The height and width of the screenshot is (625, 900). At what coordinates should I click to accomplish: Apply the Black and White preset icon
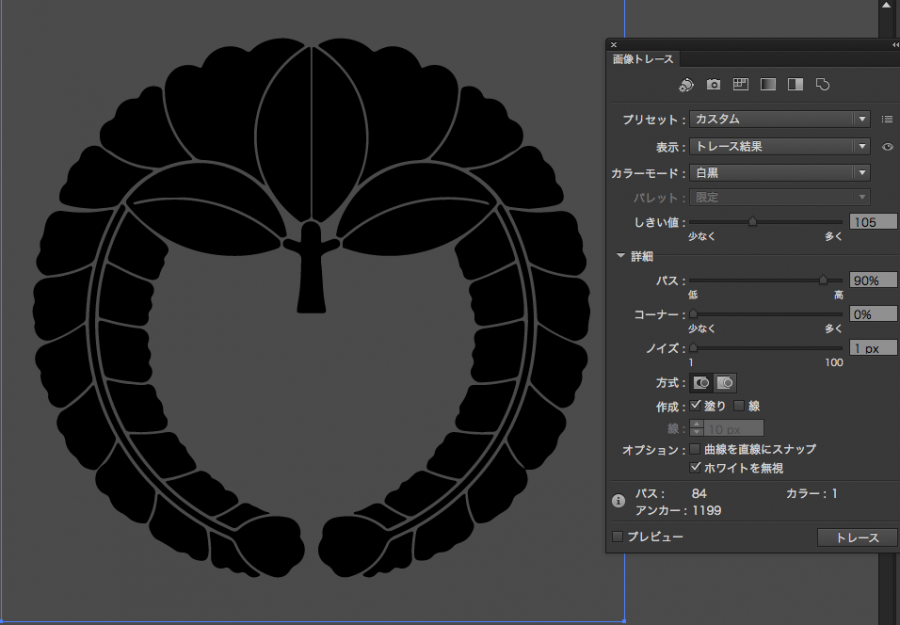click(x=796, y=84)
